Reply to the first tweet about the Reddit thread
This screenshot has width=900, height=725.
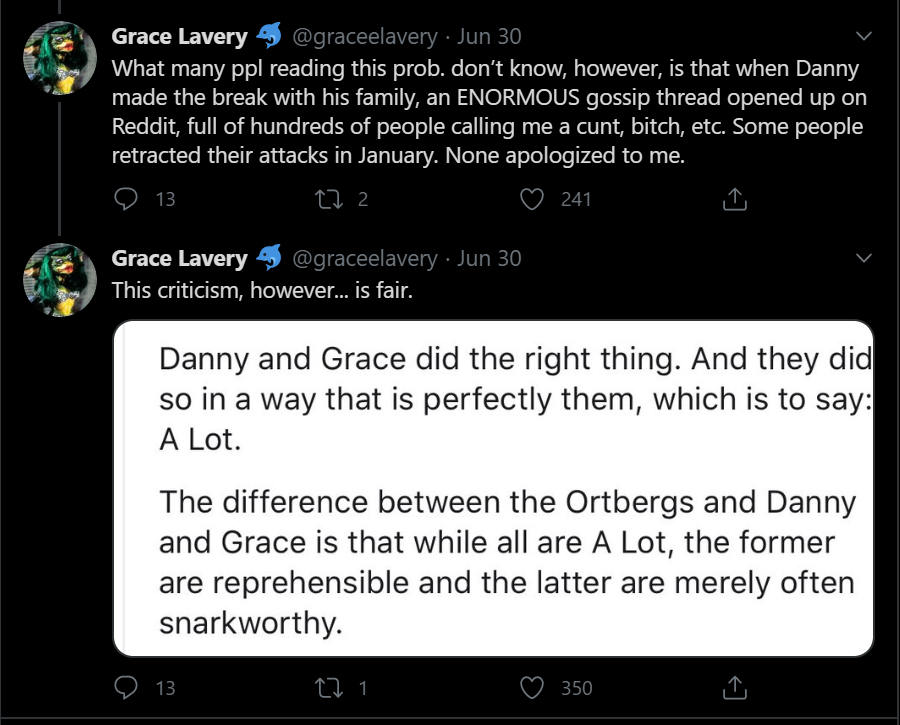click(x=126, y=199)
